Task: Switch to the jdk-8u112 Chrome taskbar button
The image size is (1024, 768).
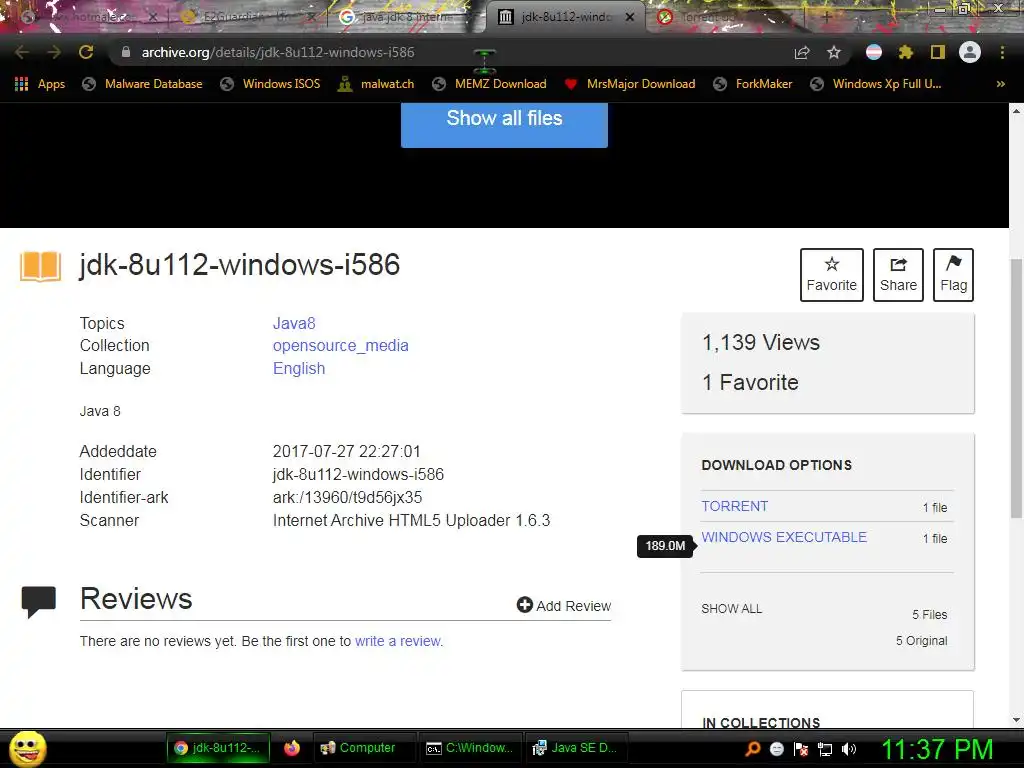Action: [217, 748]
